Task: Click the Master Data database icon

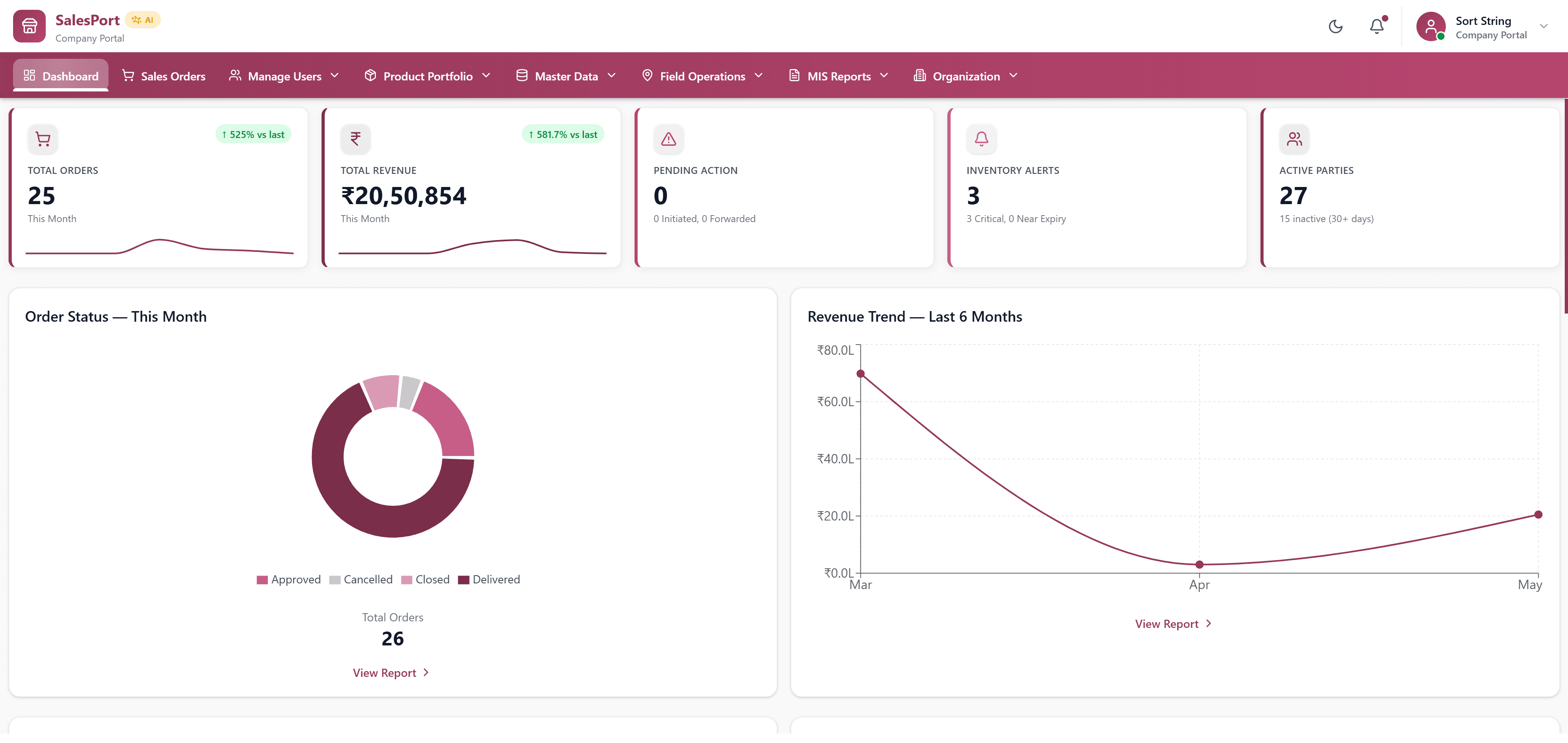Action: (522, 76)
